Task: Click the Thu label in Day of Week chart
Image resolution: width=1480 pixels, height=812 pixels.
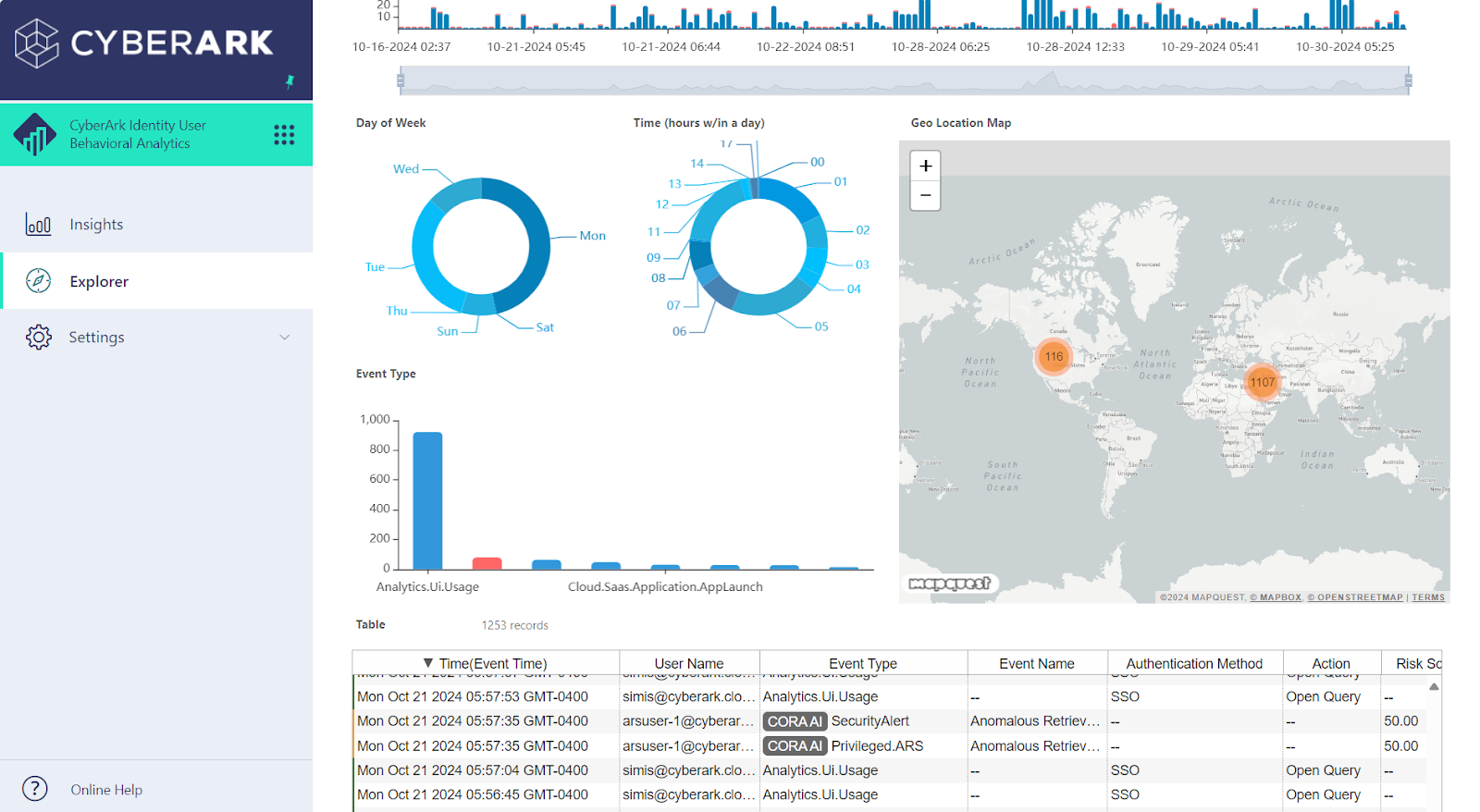Action: point(397,311)
